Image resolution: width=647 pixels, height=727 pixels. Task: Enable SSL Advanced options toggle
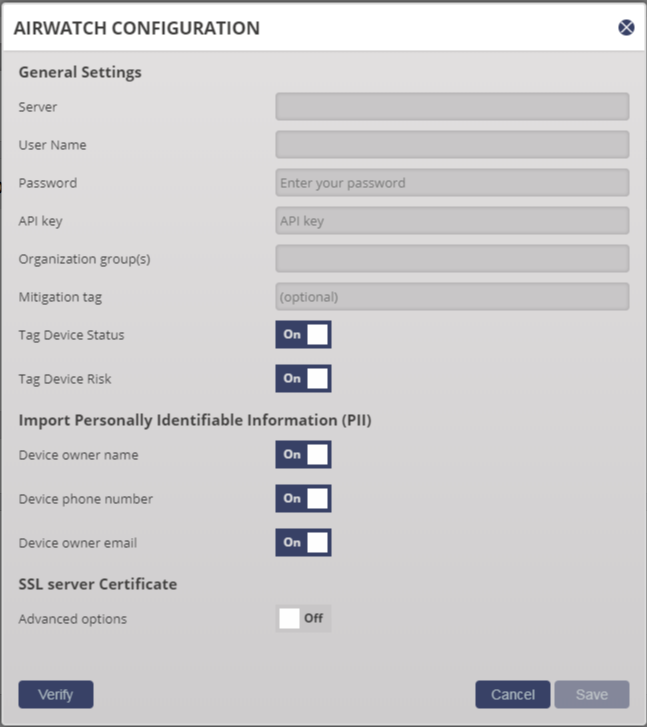pos(303,619)
